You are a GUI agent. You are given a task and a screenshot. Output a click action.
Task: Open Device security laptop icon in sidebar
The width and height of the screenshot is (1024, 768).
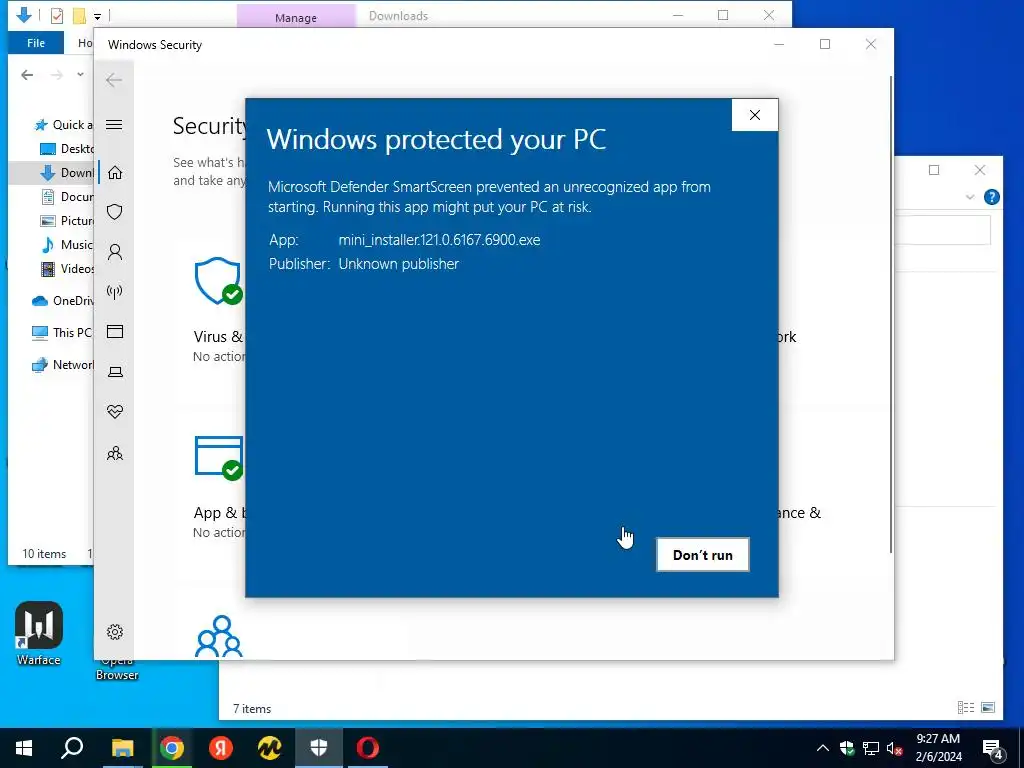pyautogui.click(x=115, y=372)
